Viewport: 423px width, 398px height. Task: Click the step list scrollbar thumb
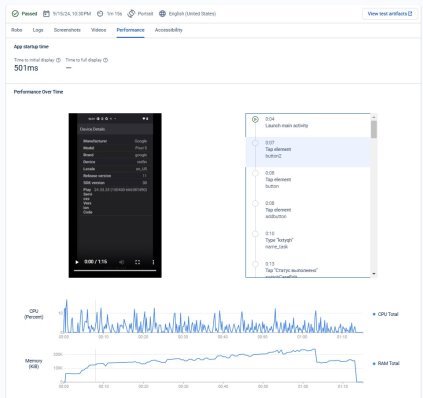coord(374,129)
